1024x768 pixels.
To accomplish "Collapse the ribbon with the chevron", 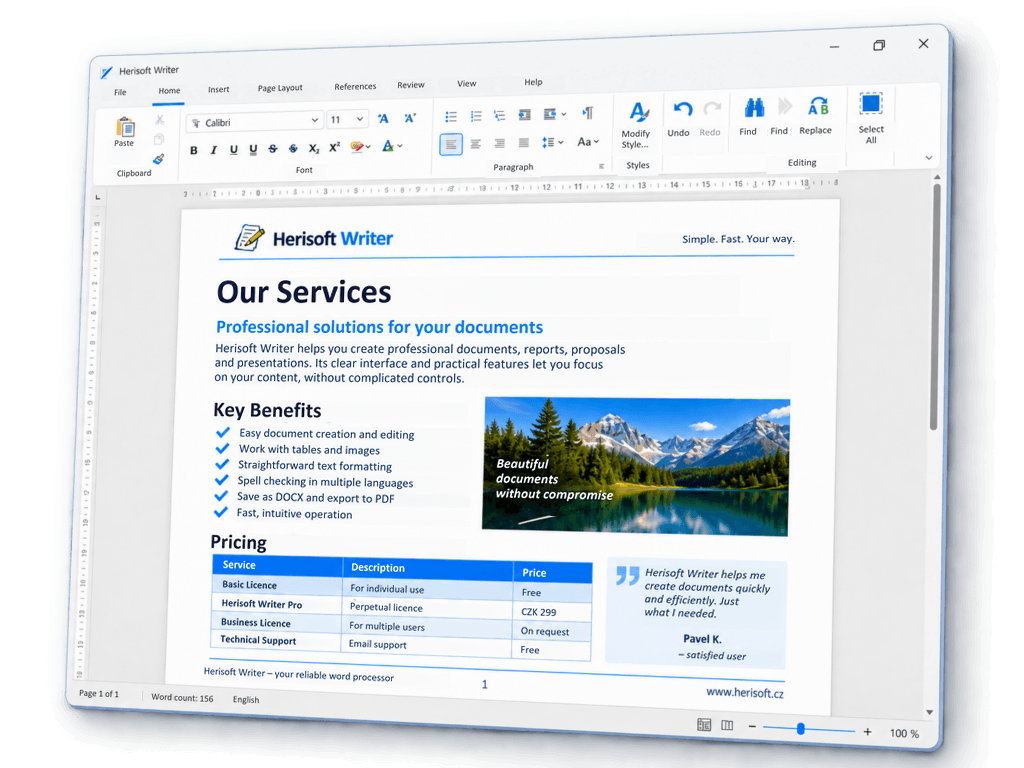I will pyautogui.click(x=929, y=158).
